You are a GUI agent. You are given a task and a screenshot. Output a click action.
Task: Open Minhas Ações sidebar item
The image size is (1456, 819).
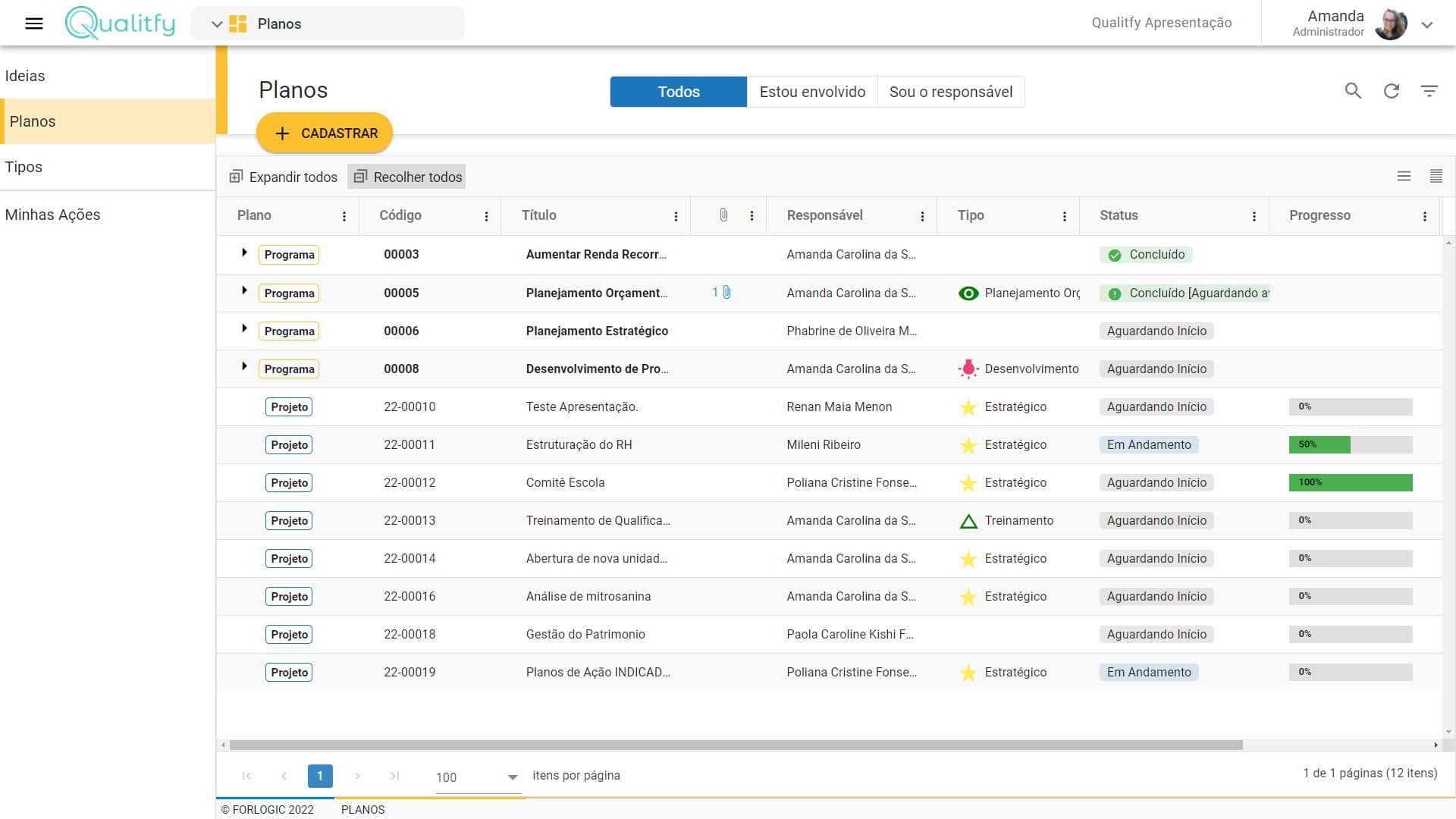pos(52,215)
